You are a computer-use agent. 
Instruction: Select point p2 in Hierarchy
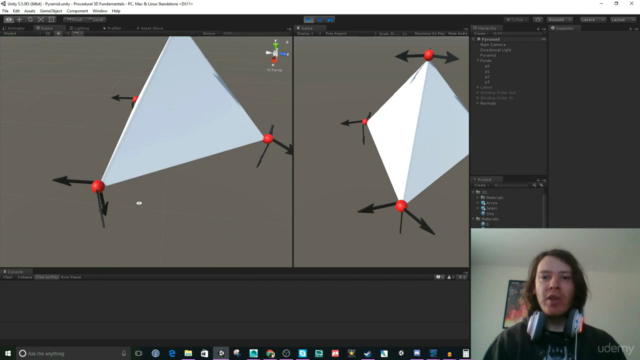tap(487, 77)
